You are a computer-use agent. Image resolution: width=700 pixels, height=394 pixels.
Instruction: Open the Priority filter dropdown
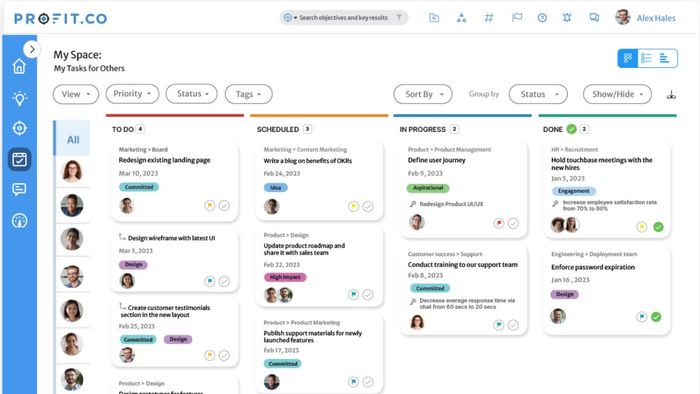click(x=132, y=94)
